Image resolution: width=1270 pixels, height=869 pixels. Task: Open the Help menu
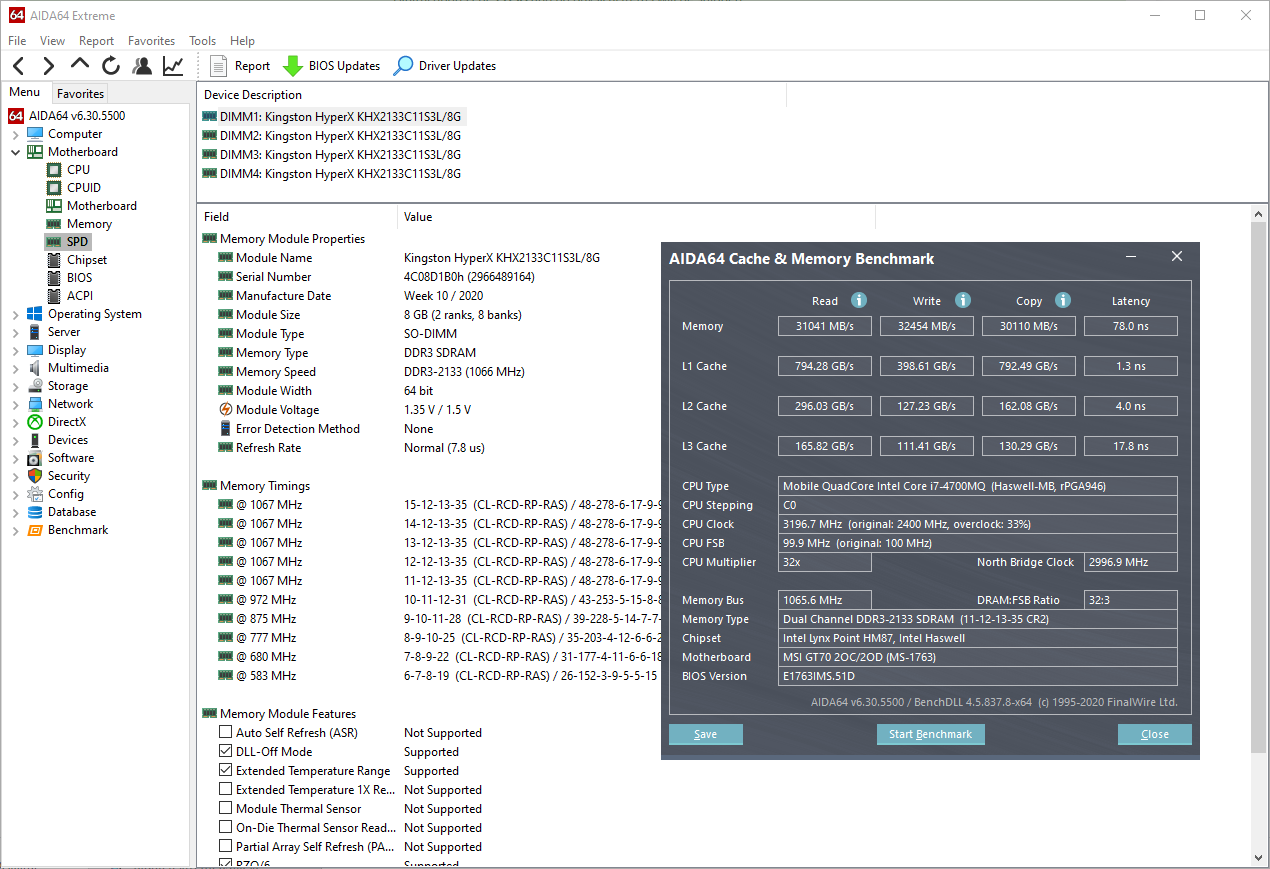pos(242,41)
